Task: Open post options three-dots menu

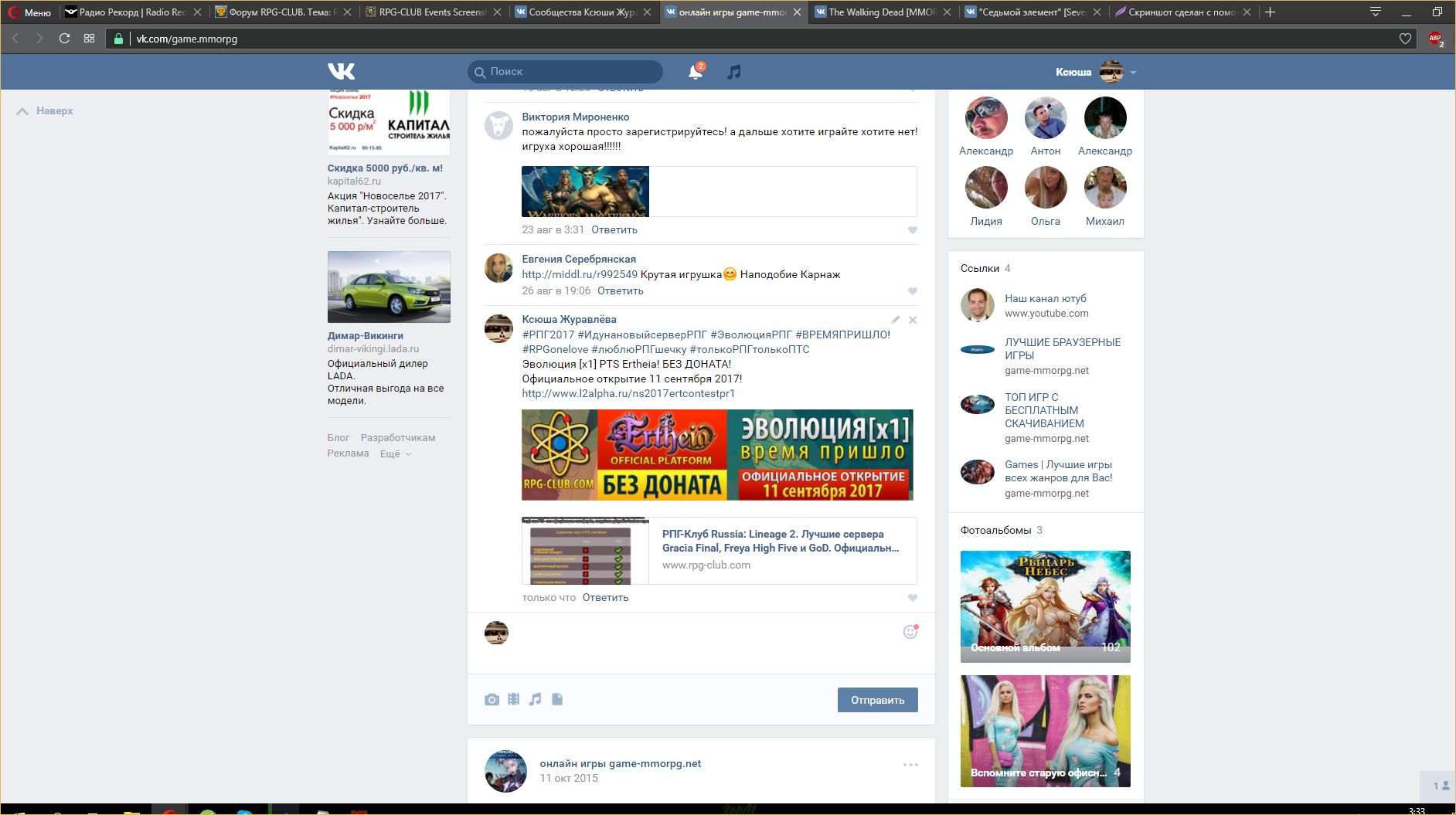Action: [910, 765]
